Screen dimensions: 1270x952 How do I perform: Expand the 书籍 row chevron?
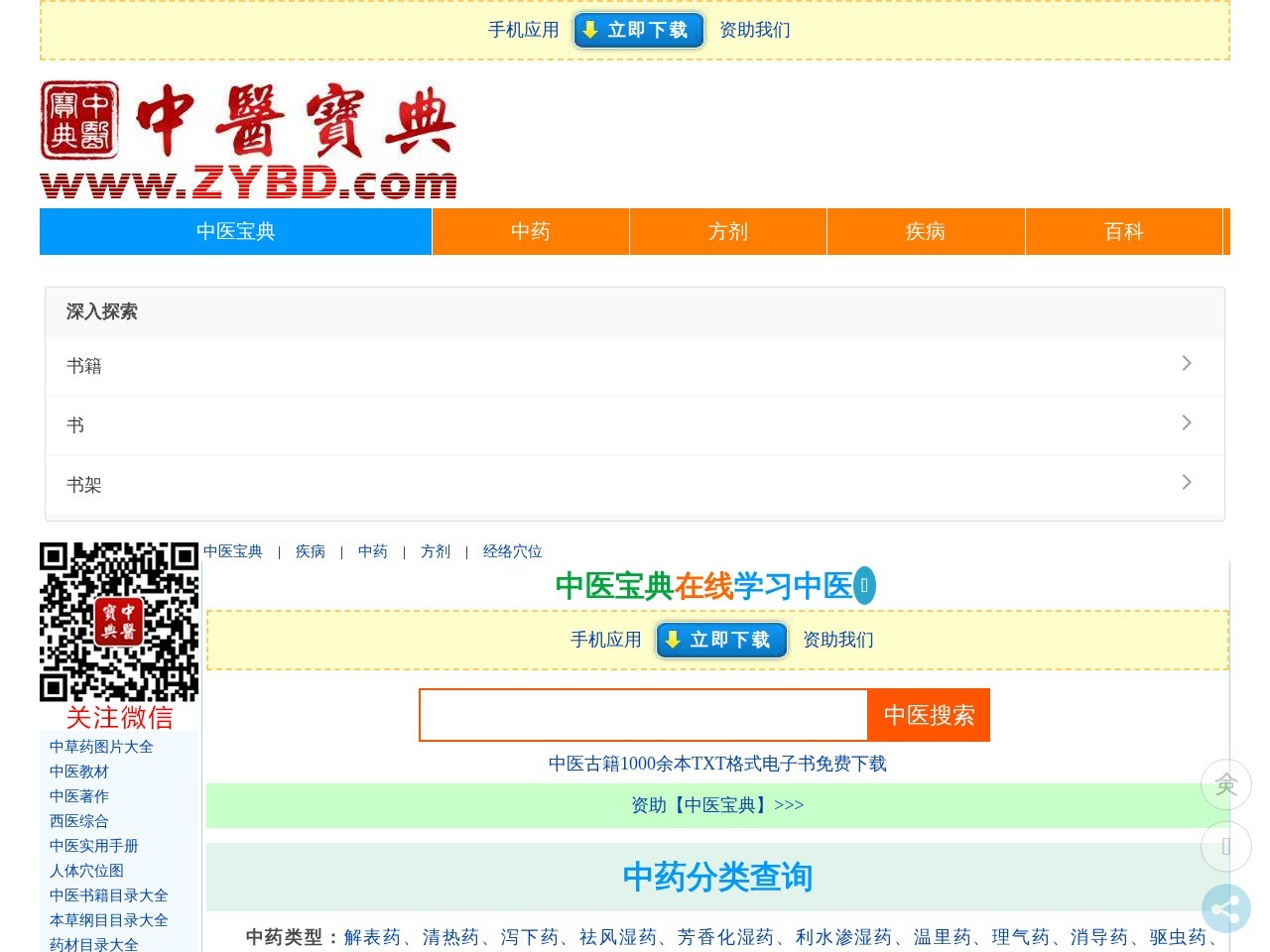(1186, 364)
